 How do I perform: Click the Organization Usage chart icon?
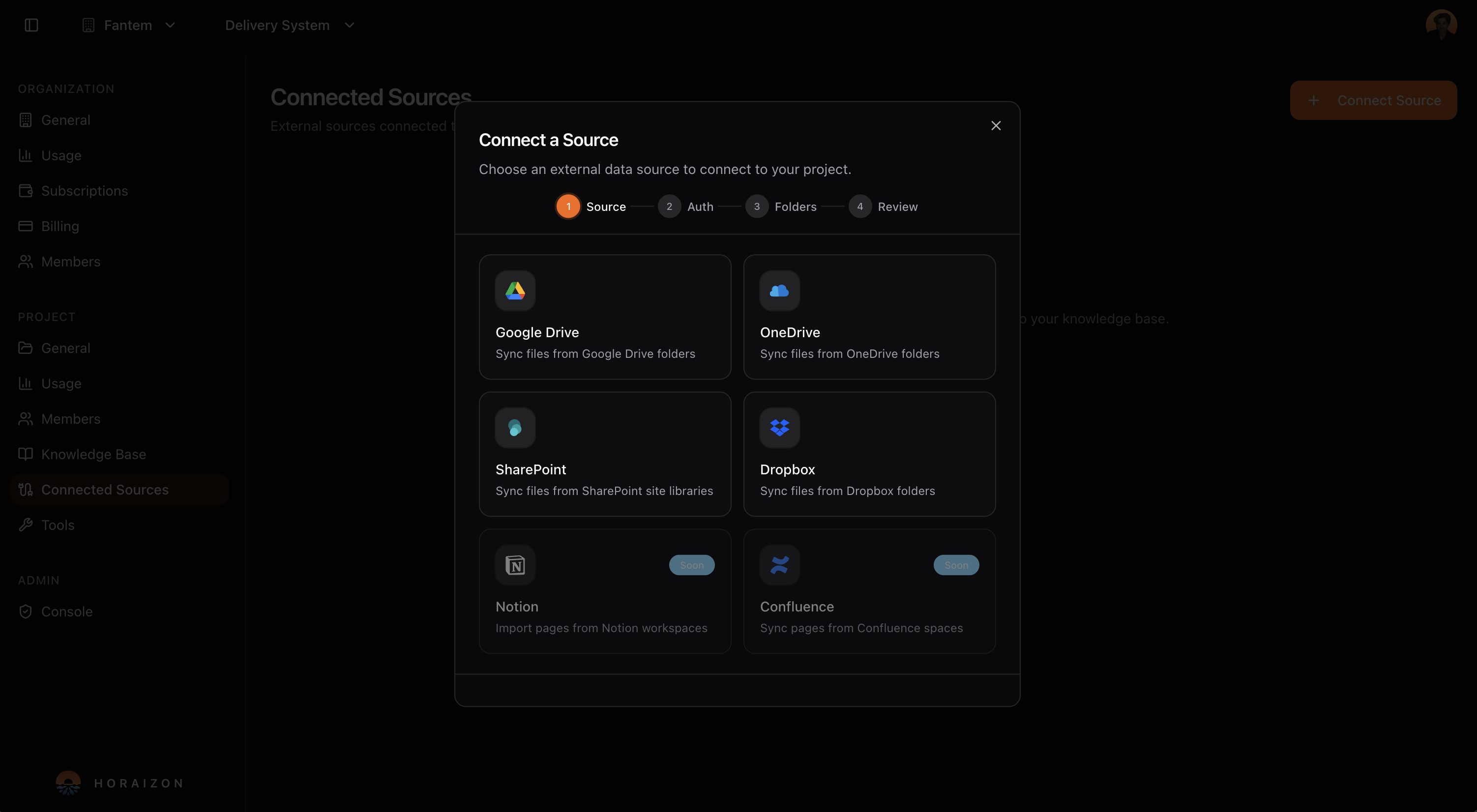pos(25,155)
